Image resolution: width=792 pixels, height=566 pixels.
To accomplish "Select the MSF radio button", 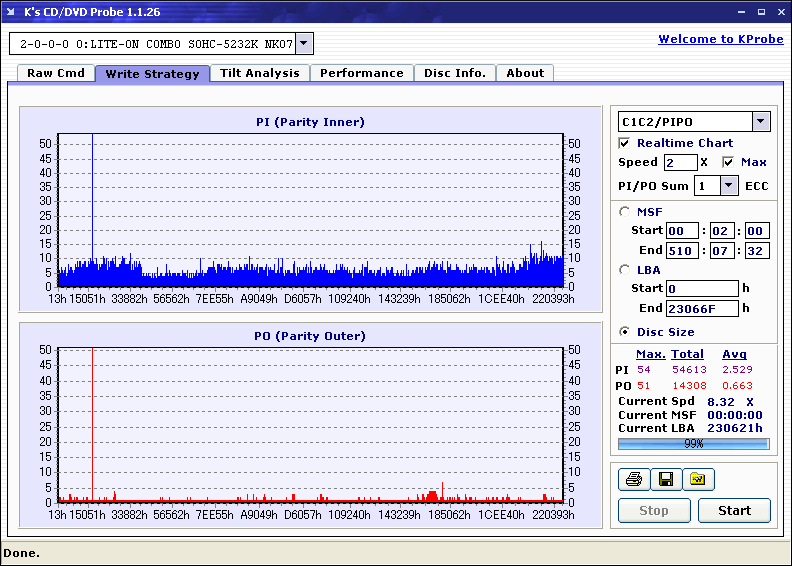I will [x=625, y=212].
